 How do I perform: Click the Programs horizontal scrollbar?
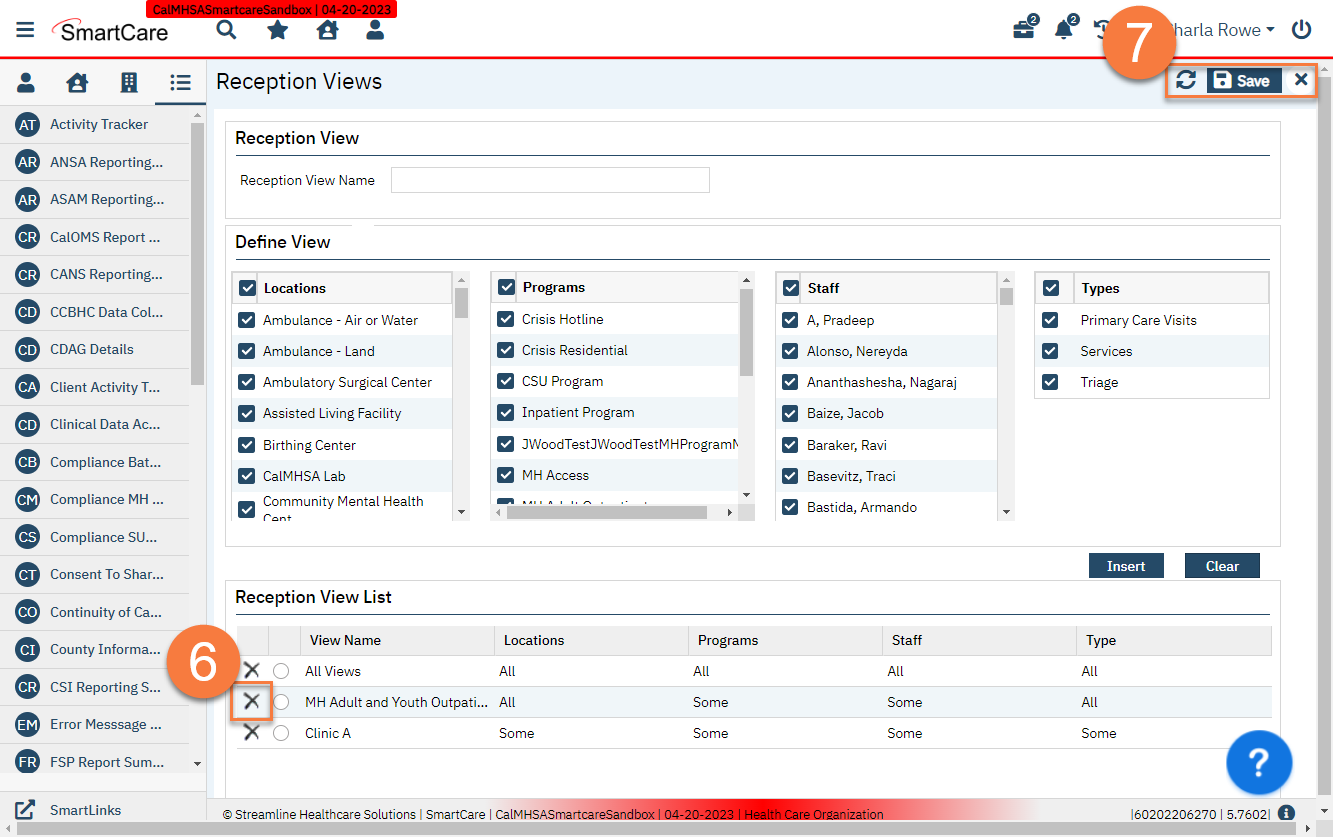point(606,512)
